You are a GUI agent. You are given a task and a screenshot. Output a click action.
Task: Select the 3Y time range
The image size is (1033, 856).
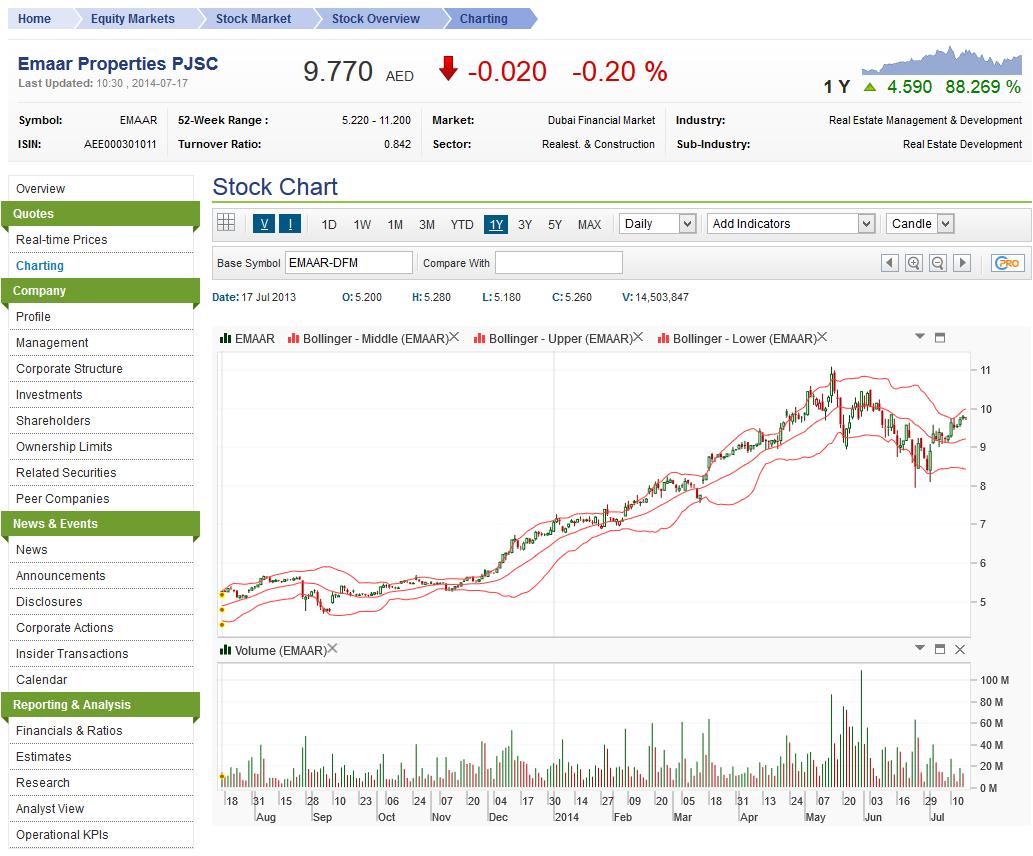(x=524, y=225)
